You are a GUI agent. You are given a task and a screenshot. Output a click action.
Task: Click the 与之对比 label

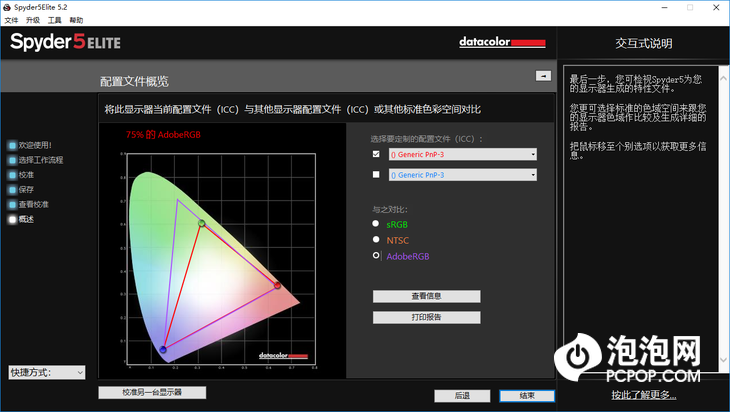pyautogui.click(x=390, y=209)
